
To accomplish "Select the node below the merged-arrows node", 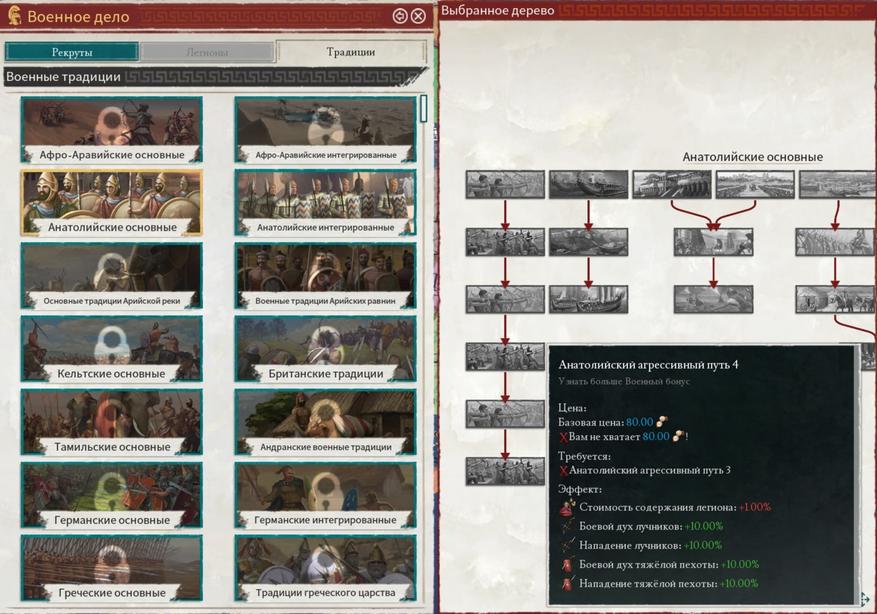I will [713, 299].
